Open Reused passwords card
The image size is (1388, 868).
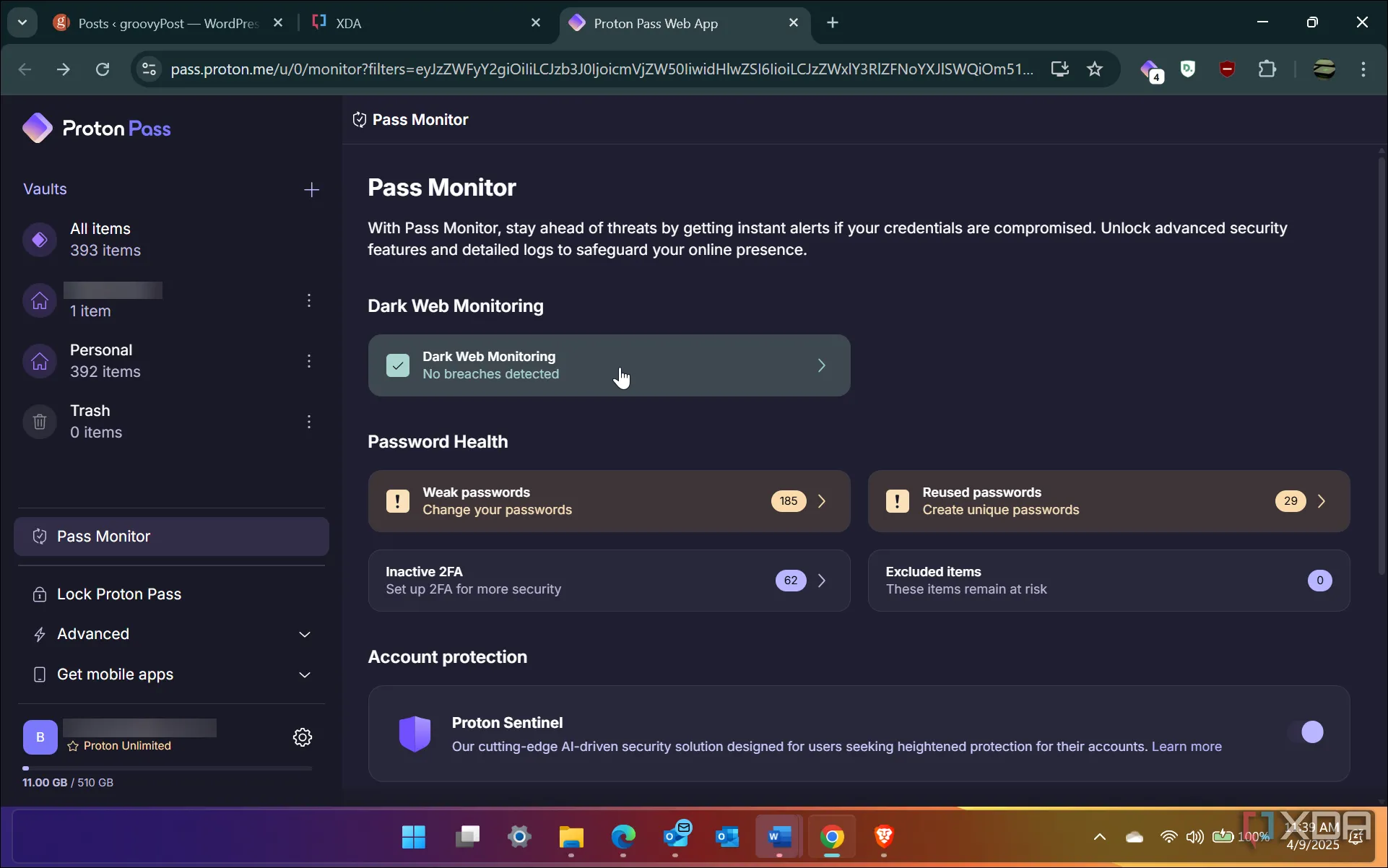(x=1109, y=501)
